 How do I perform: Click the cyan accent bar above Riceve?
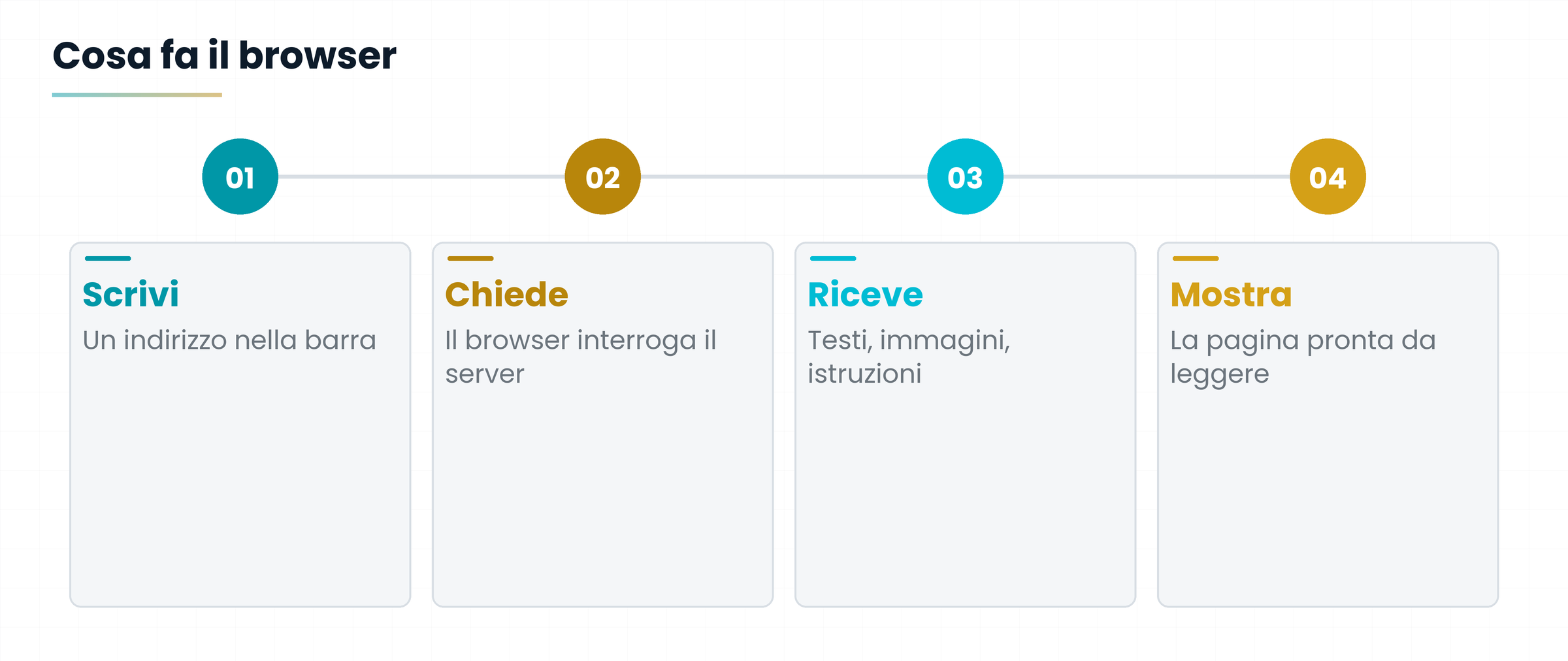pyautogui.click(x=833, y=259)
